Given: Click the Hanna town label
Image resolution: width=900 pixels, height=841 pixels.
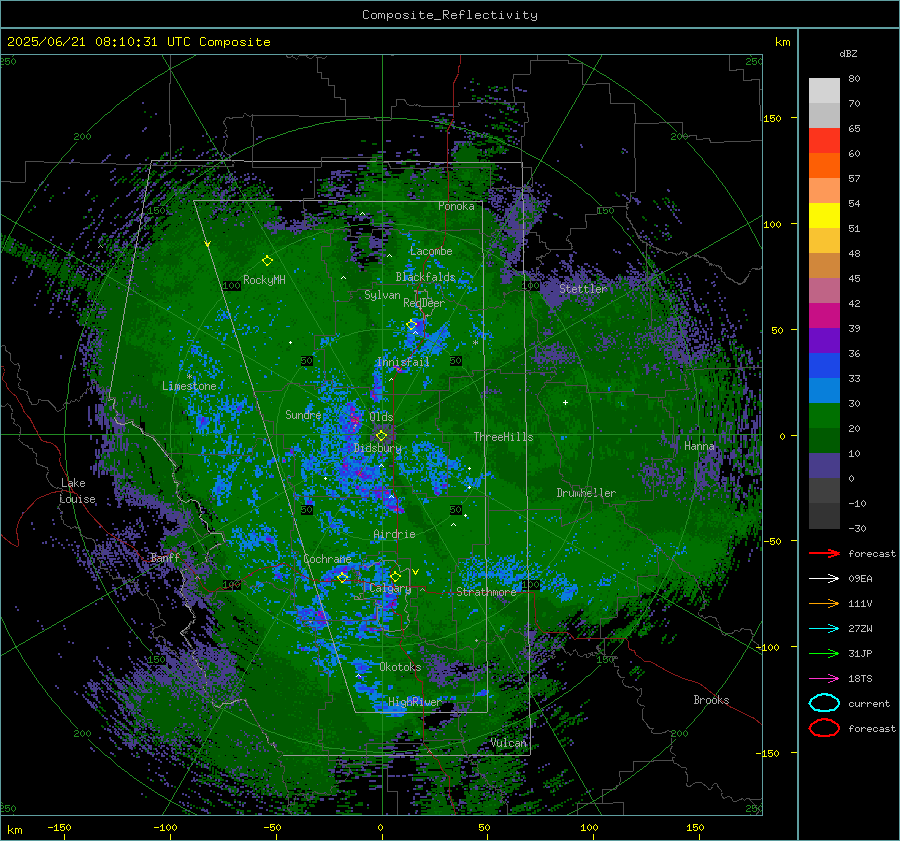Looking at the screenshot, I should coord(699,446).
